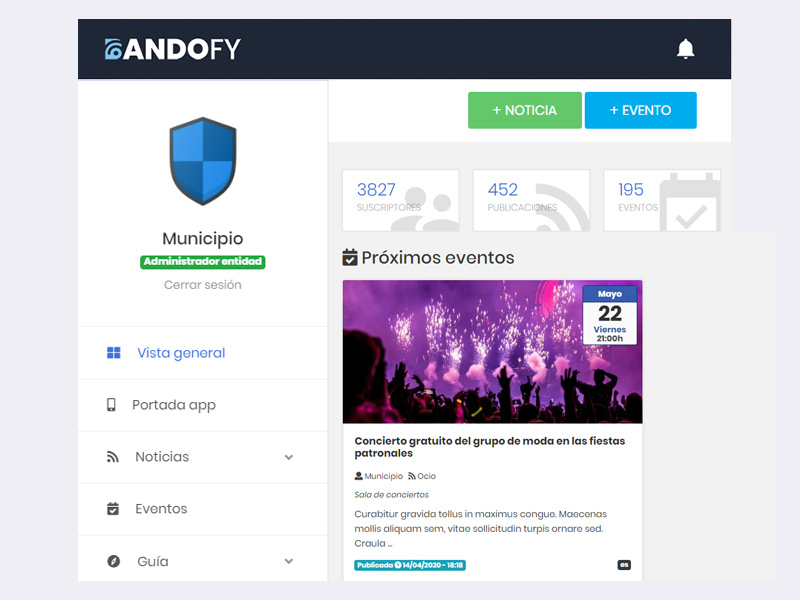Image resolution: width=800 pixels, height=600 pixels.
Task: Select the Vista general grid icon
Action: [x=113, y=353]
